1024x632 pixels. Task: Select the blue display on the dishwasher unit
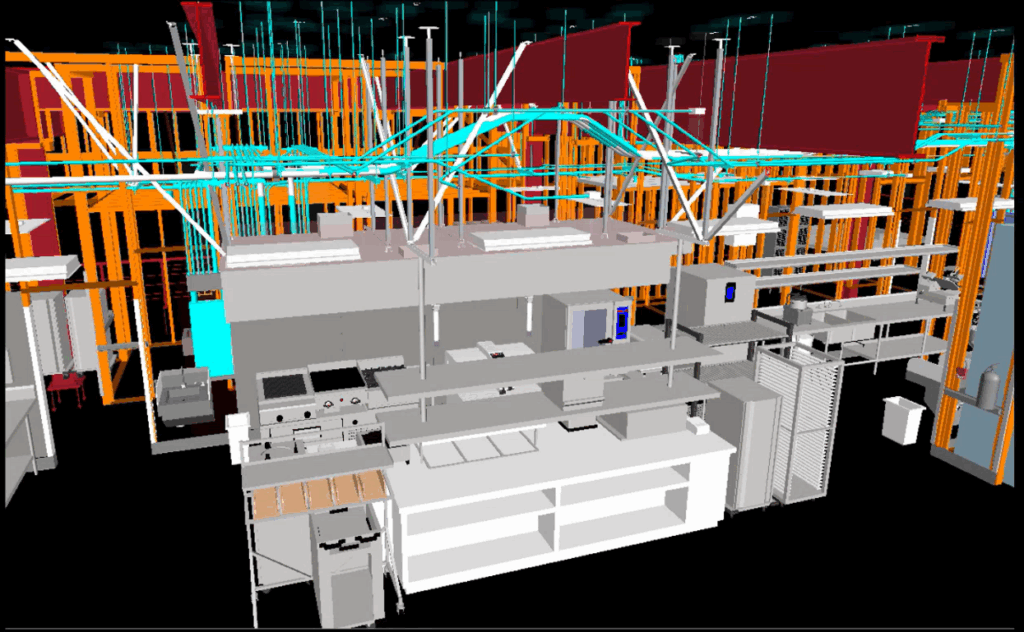[729, 292]
